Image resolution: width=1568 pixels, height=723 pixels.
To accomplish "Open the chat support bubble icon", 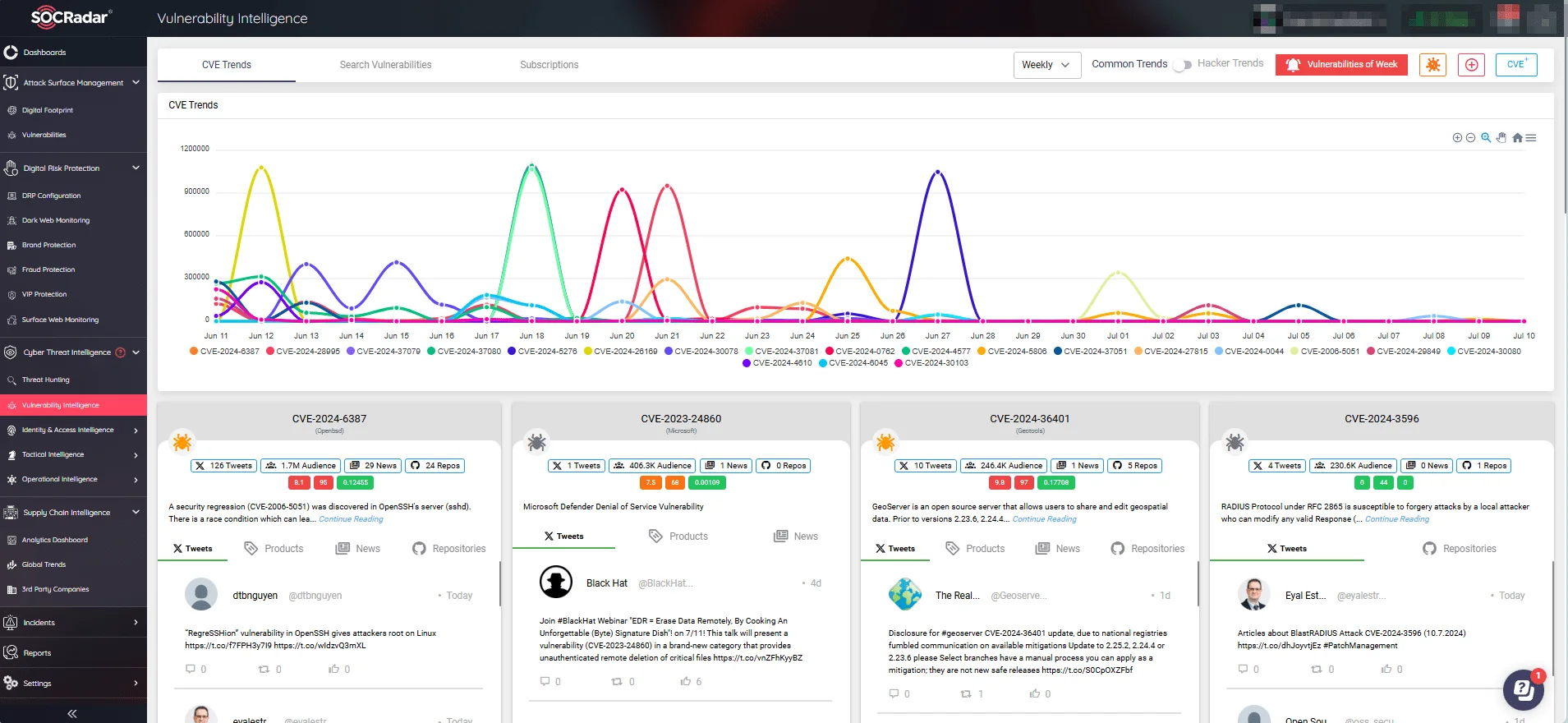I will pyautogui.click(x=1524, y=689).
